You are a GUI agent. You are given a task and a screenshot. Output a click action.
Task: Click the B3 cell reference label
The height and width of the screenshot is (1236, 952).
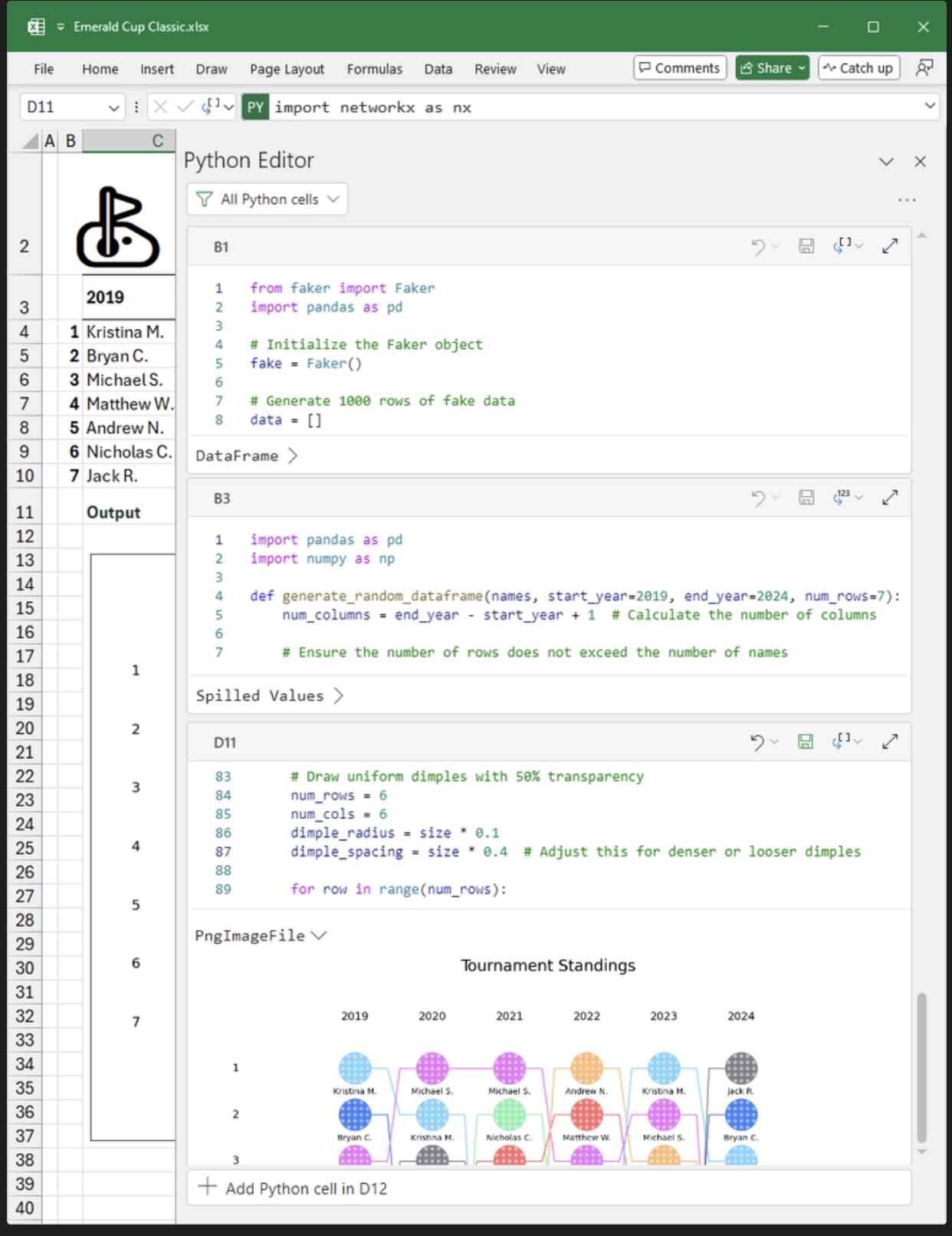222,498
